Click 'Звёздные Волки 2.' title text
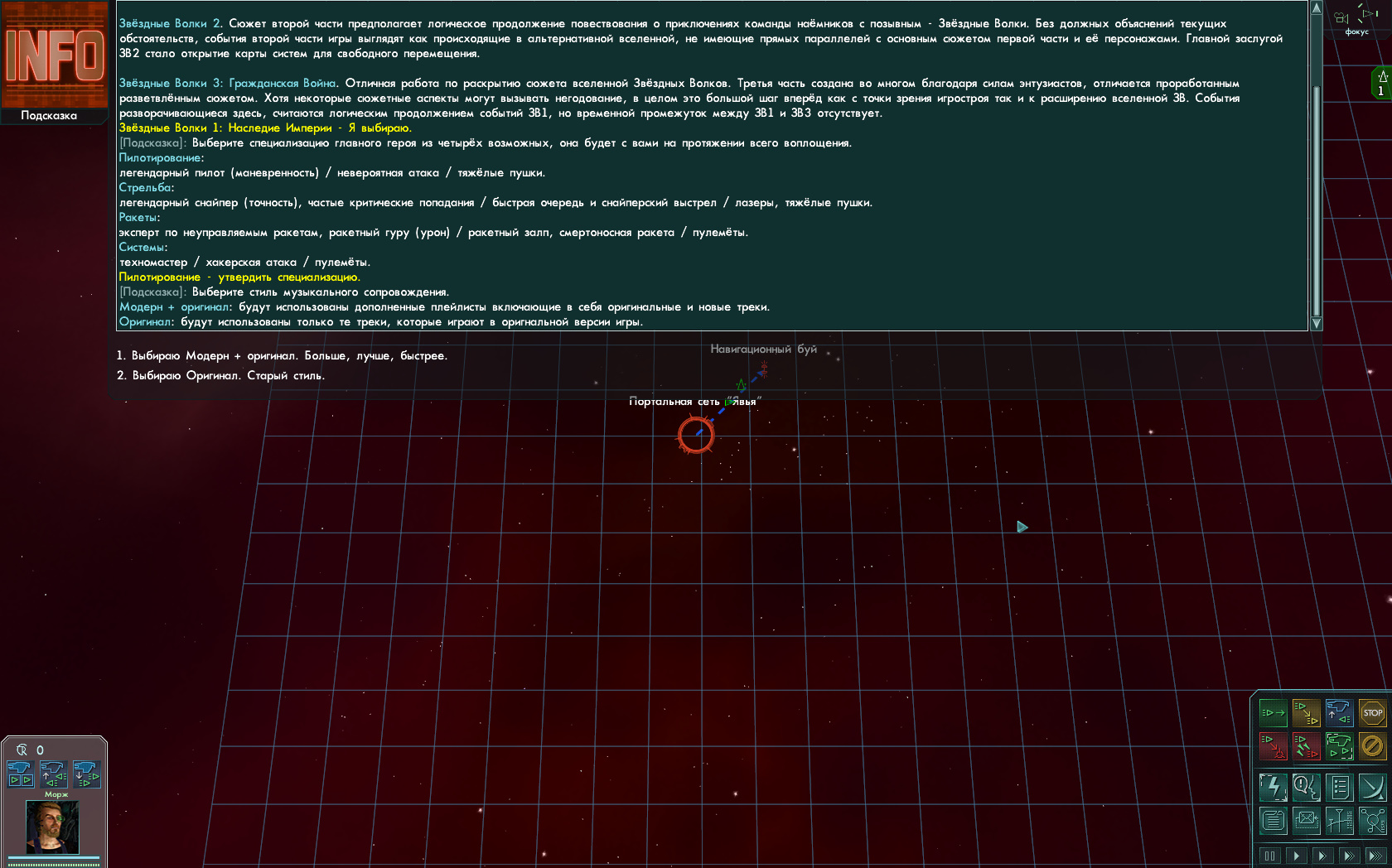 coord(171,24)
